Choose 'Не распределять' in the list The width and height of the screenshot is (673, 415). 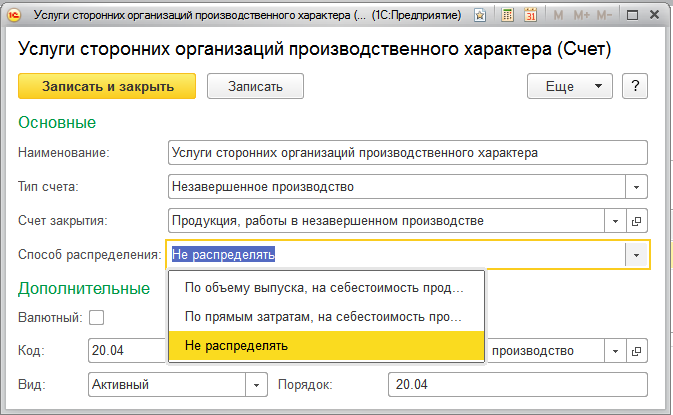[326, 346]
